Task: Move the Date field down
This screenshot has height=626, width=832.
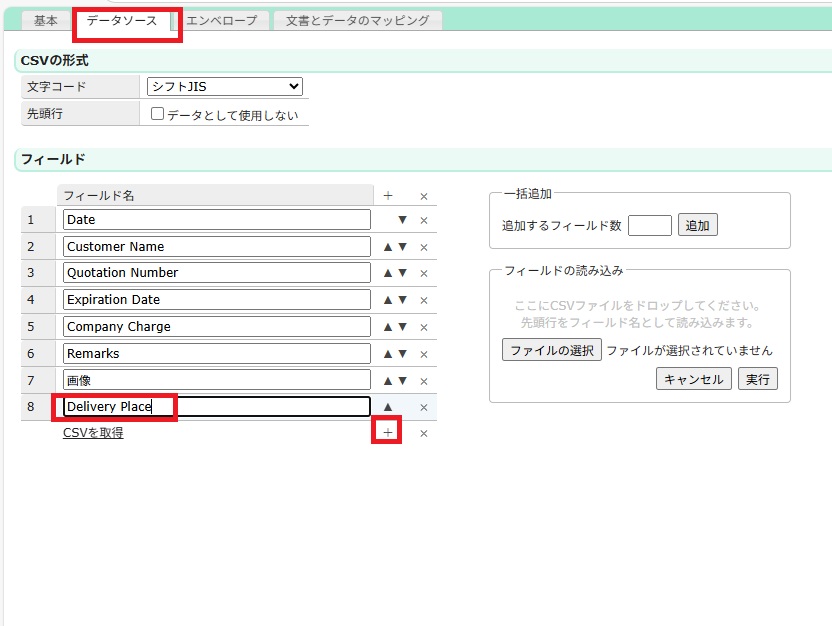Action: [402, 220]
